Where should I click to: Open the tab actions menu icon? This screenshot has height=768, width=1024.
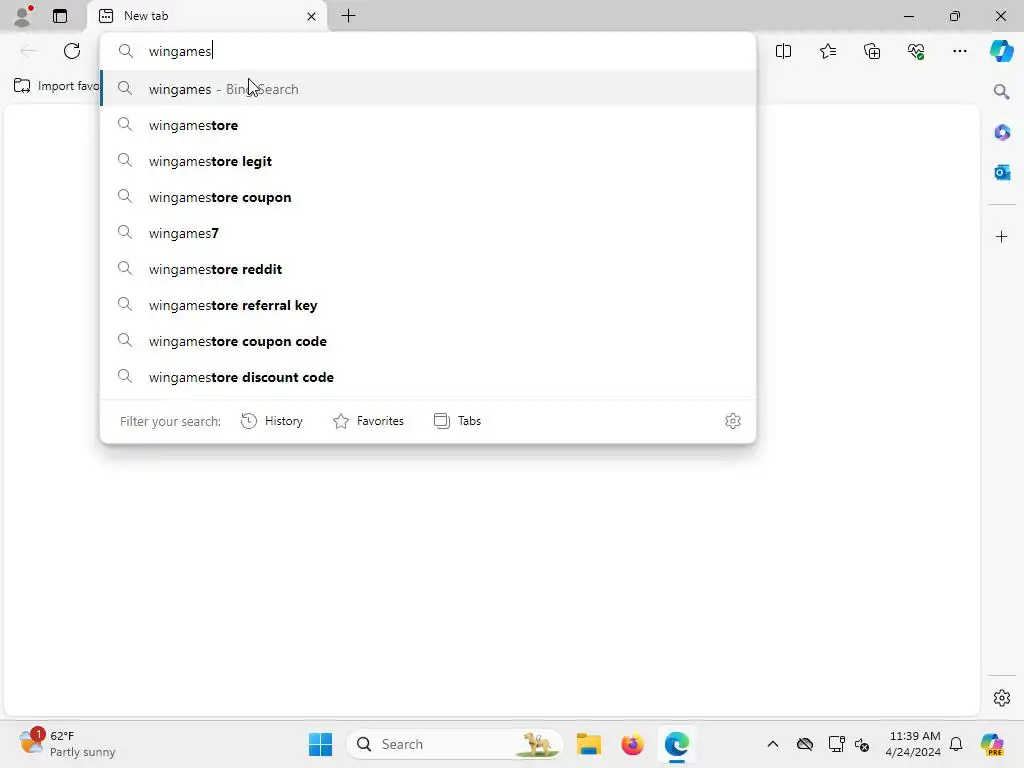click(60, 16)
